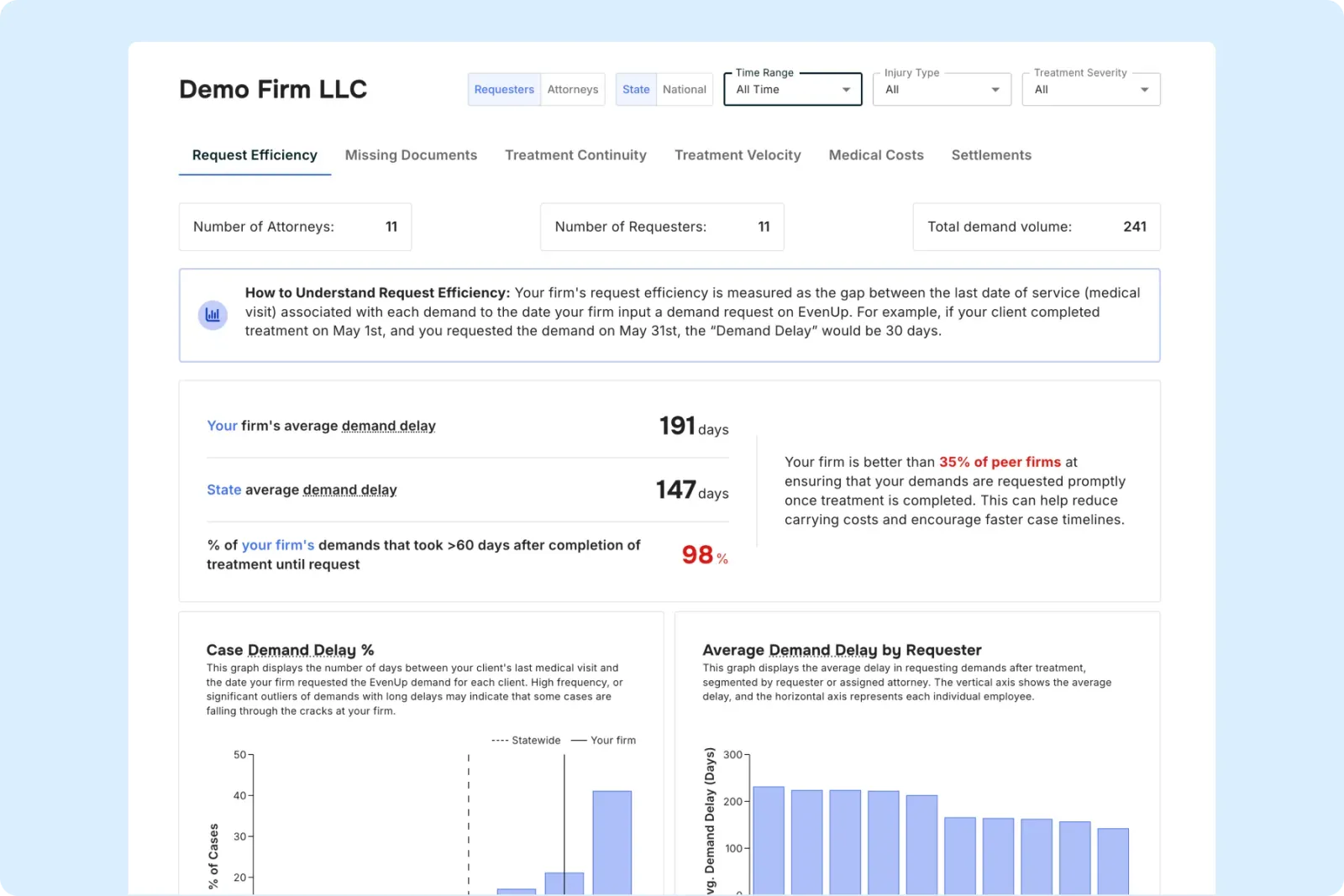Select the Requesters toggle option
1344x896 pixels.
(504, 90)
